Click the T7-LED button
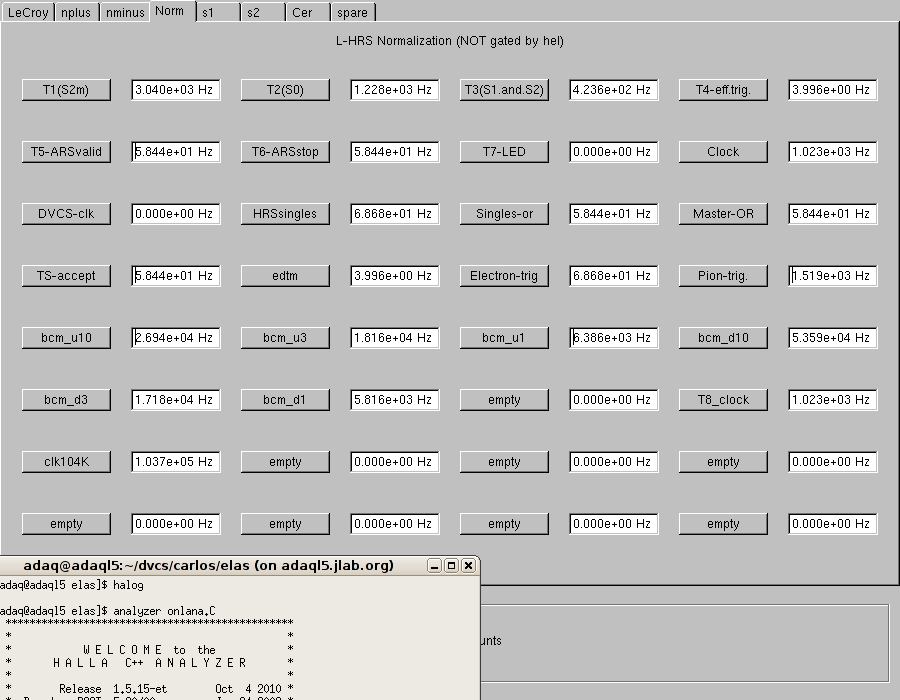Screen dimensions: 900x700 (504, 152)
